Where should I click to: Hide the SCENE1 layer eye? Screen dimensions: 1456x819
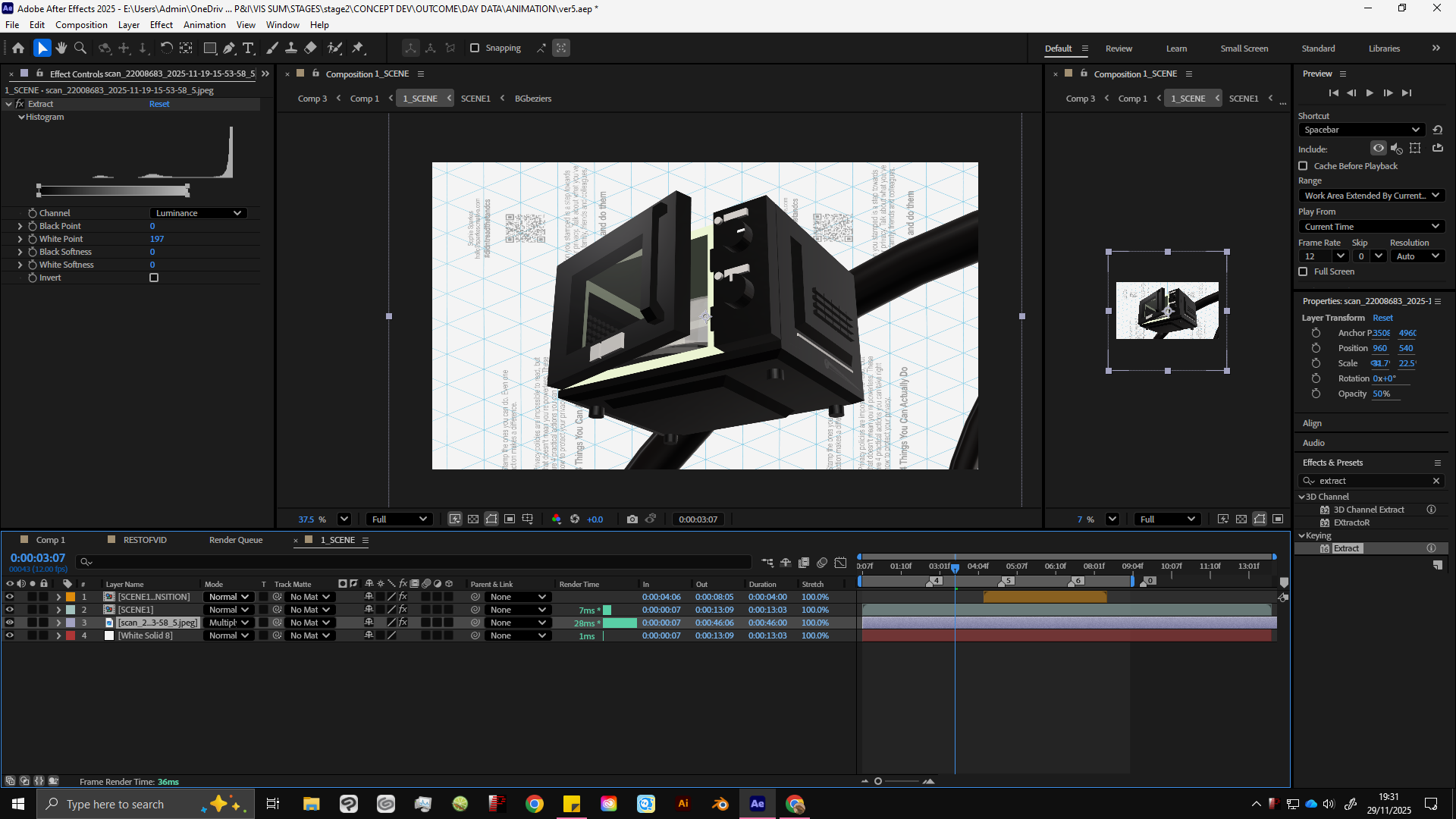[x=10, y=610]
